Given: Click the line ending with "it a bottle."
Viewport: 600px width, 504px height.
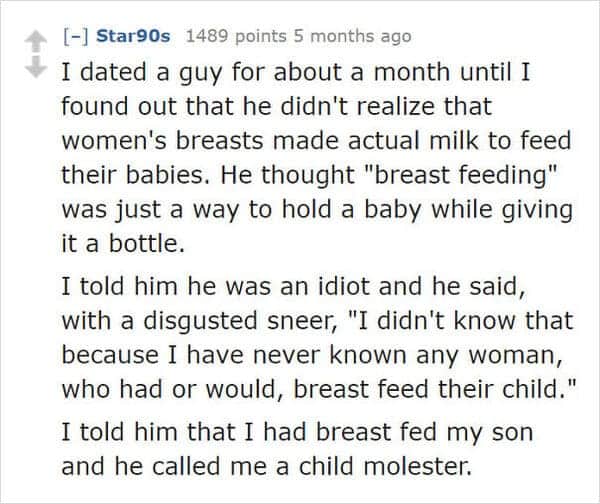Looking at the screenshot, I should click(123, 243).
